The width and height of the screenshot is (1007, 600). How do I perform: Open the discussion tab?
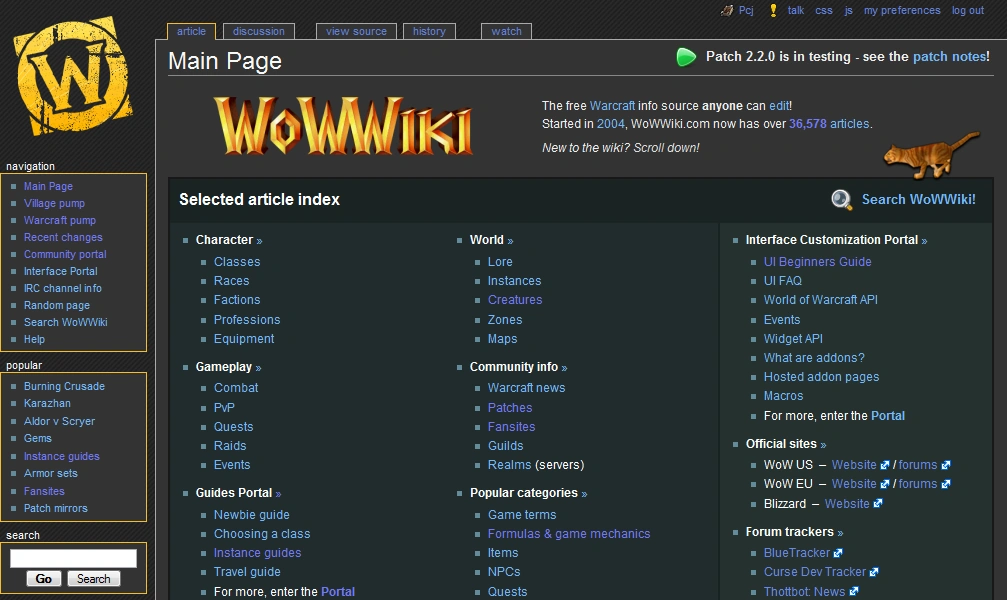point(259,31)
